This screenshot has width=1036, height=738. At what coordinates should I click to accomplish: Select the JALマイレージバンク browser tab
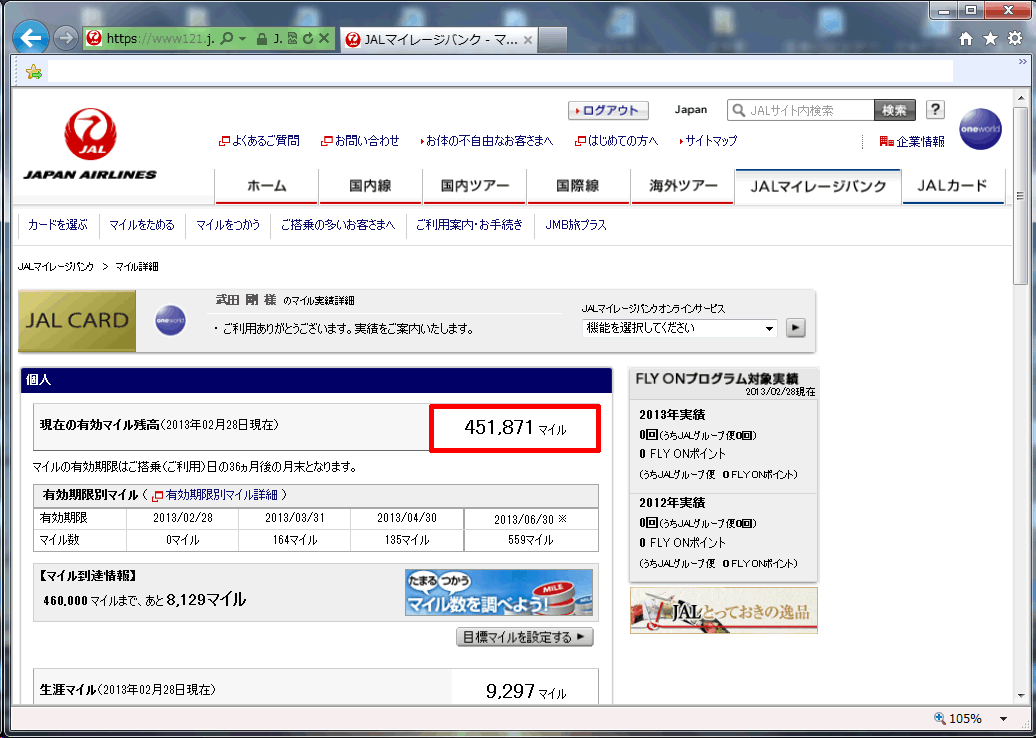tap(439, 40)
